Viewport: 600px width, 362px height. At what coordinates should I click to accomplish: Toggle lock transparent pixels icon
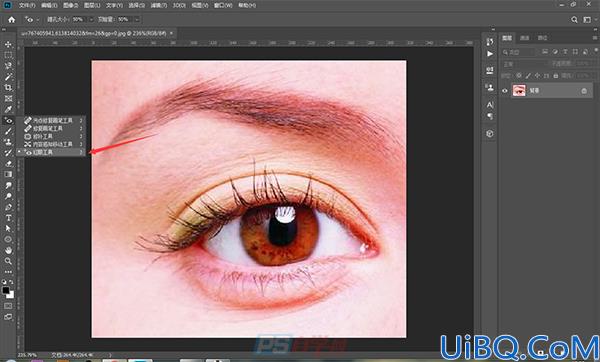click(x=519, y=76)
